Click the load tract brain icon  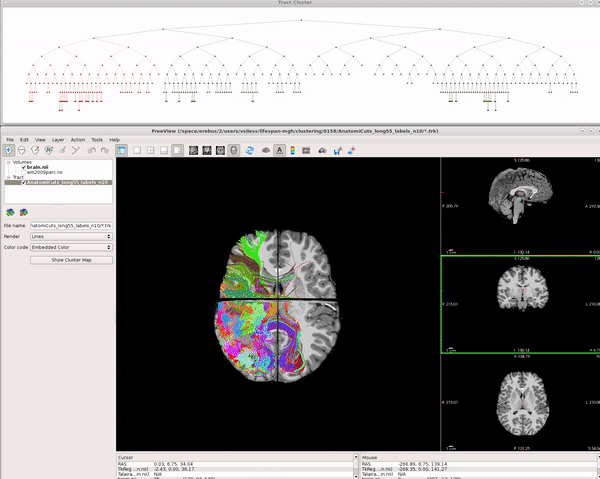[x=10, y=212]
